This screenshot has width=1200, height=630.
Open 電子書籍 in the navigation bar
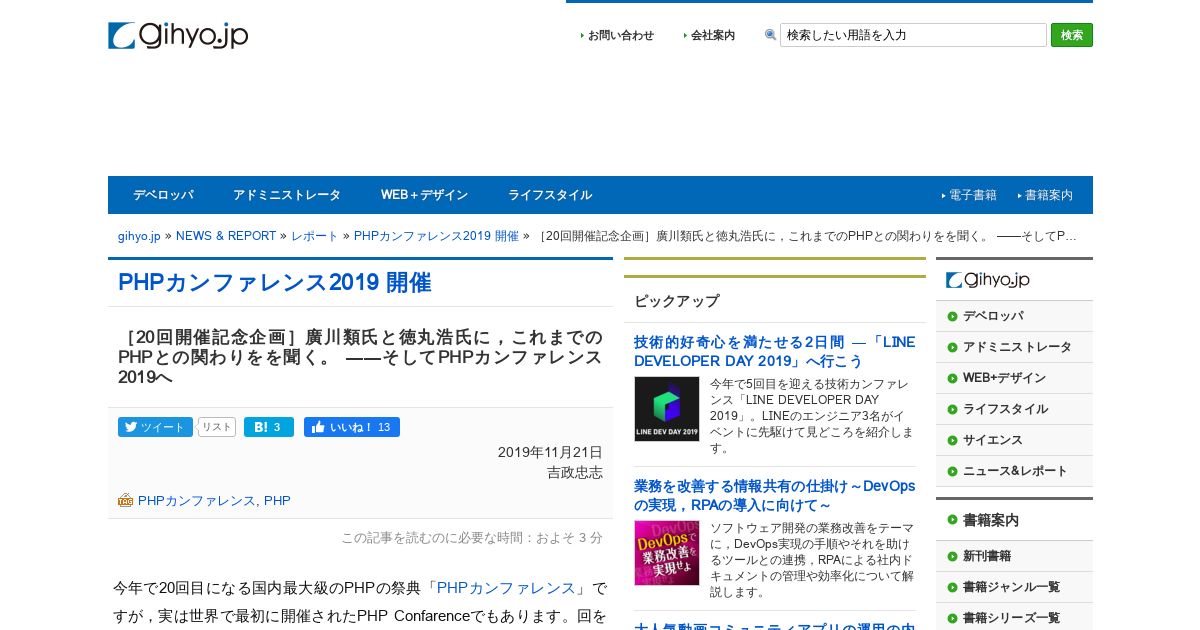(x=973, y=195)
